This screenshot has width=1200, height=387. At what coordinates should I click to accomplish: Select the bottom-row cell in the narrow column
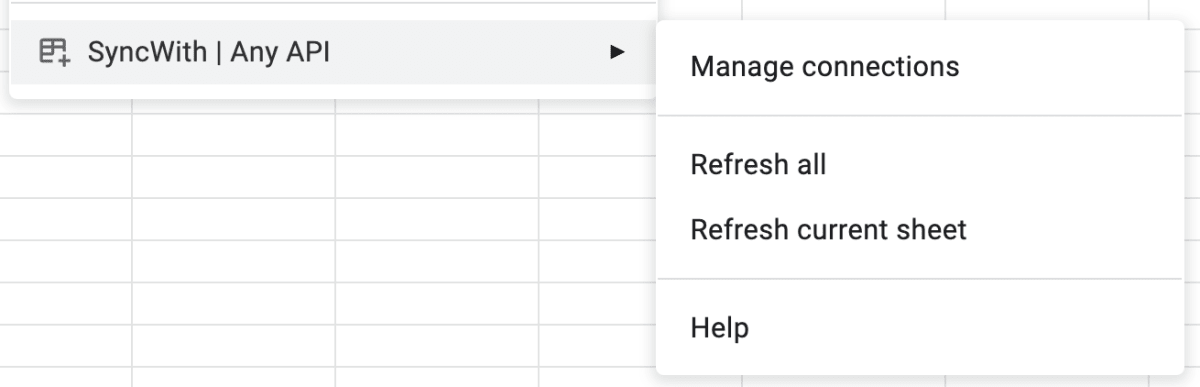click(66, 377)
